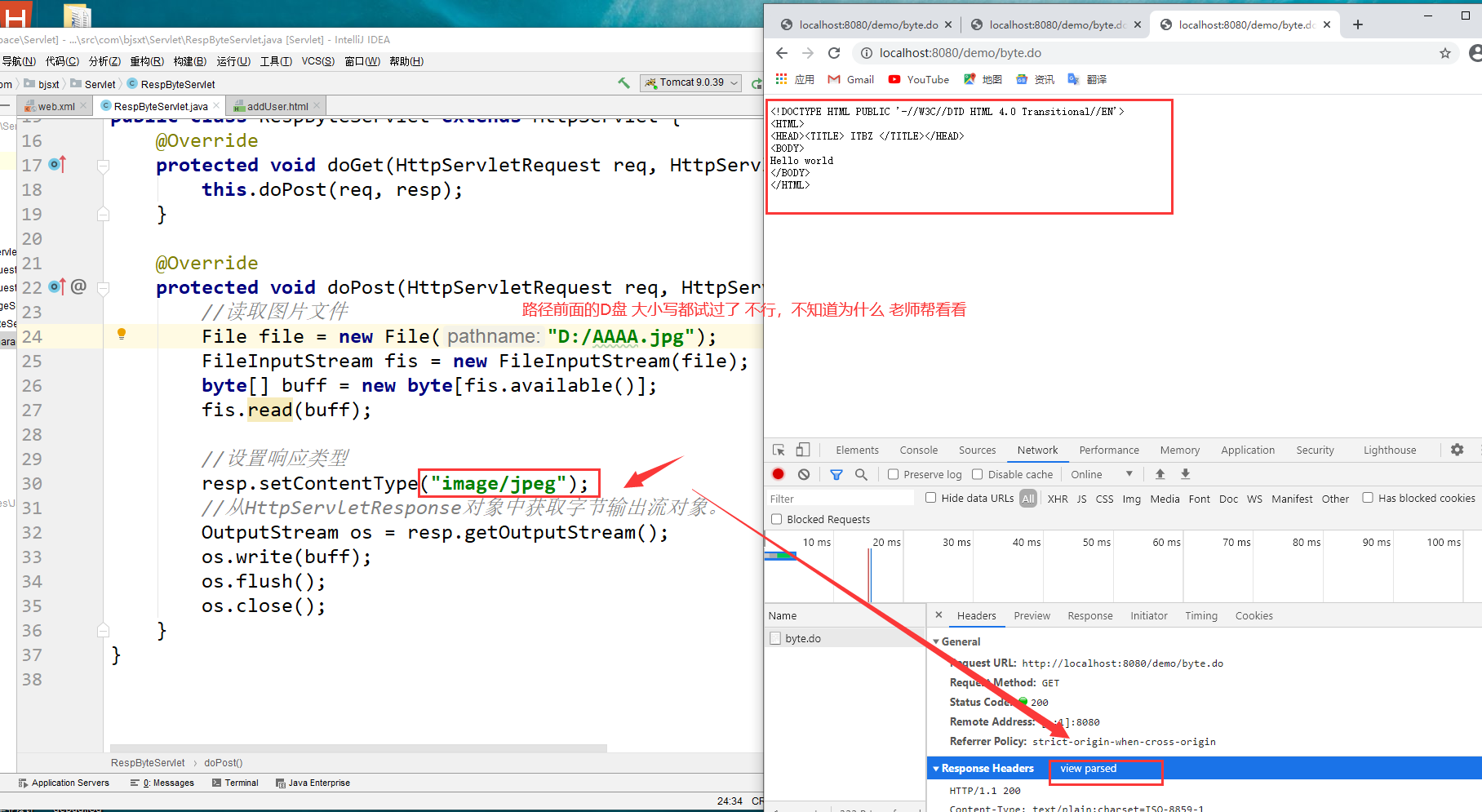
Task: Click the override gutter icon on line 22
Action: [x=56, y=287]
